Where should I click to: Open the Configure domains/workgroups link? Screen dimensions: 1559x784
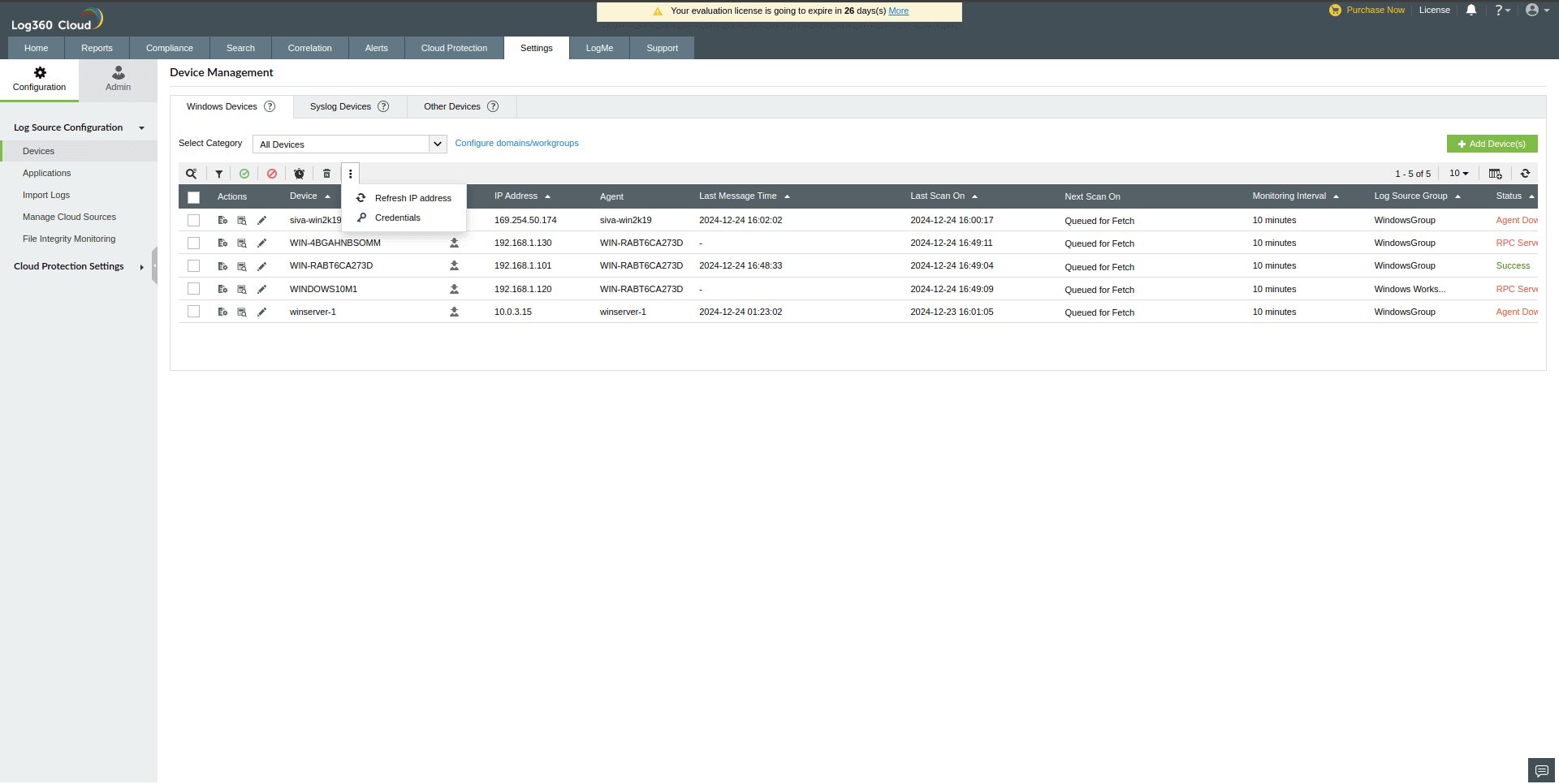pyautogui.click(x=516, y=143)
